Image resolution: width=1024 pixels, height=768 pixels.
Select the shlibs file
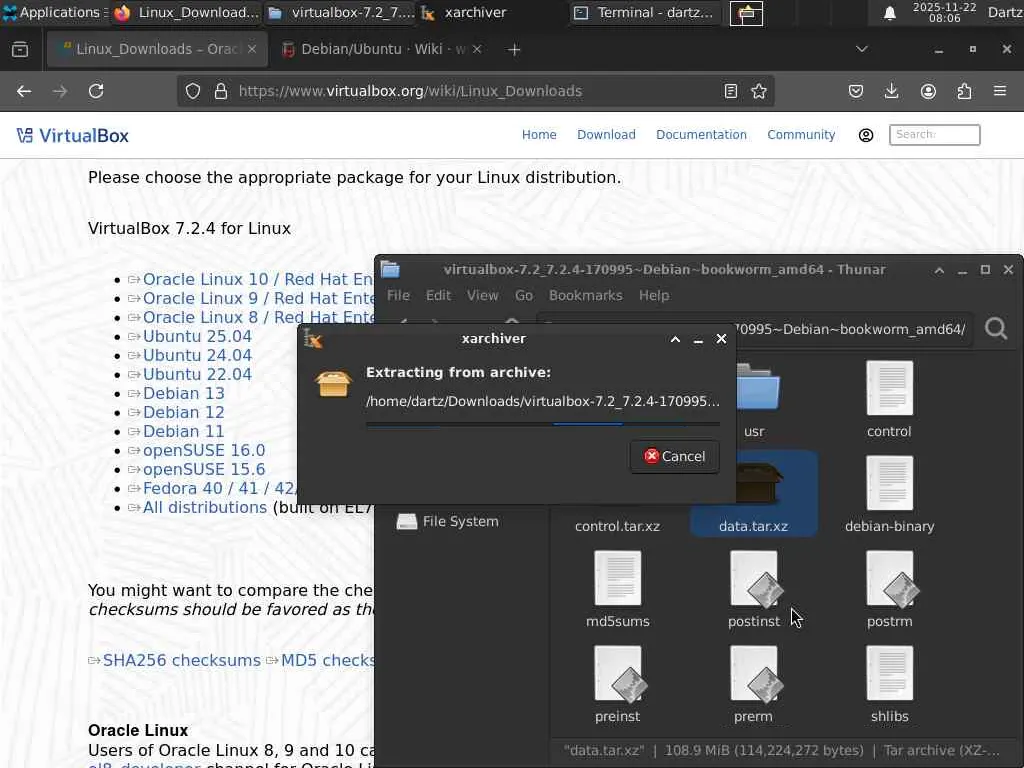pyautogui.click(x=889, y=684)
